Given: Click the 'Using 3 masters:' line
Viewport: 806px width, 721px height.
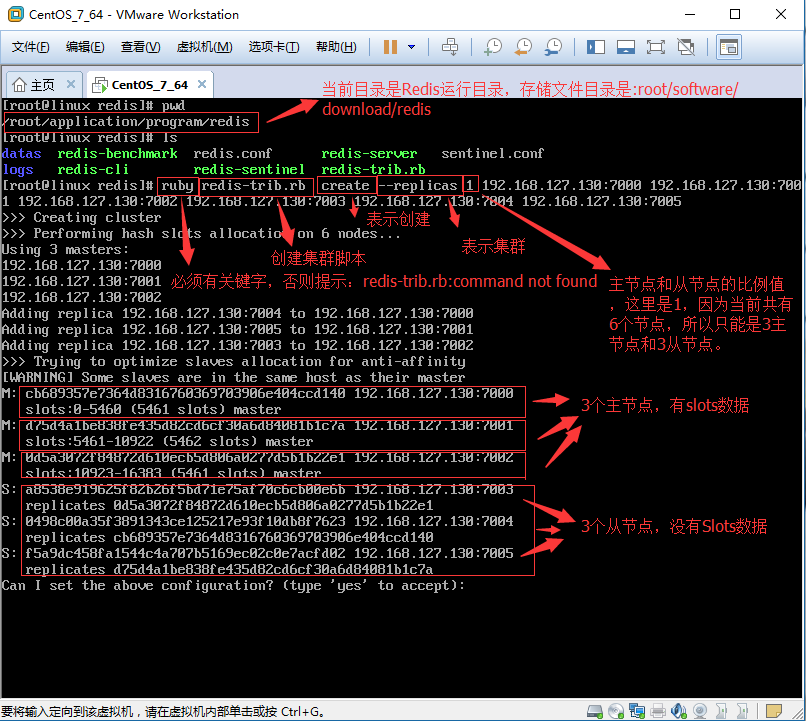Looking at the screenshot, I should coord(66,249).
